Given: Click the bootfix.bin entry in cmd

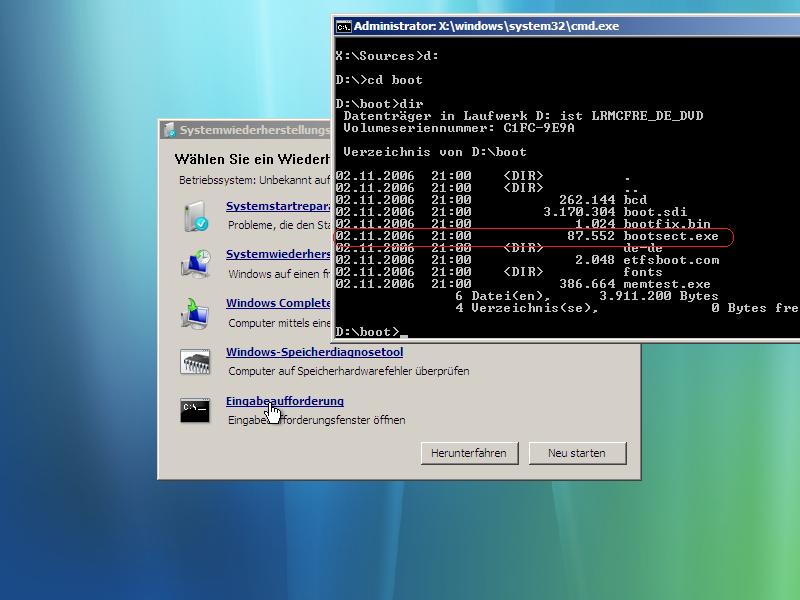Looking at the screenshot, I should click(x=523, y=224).
